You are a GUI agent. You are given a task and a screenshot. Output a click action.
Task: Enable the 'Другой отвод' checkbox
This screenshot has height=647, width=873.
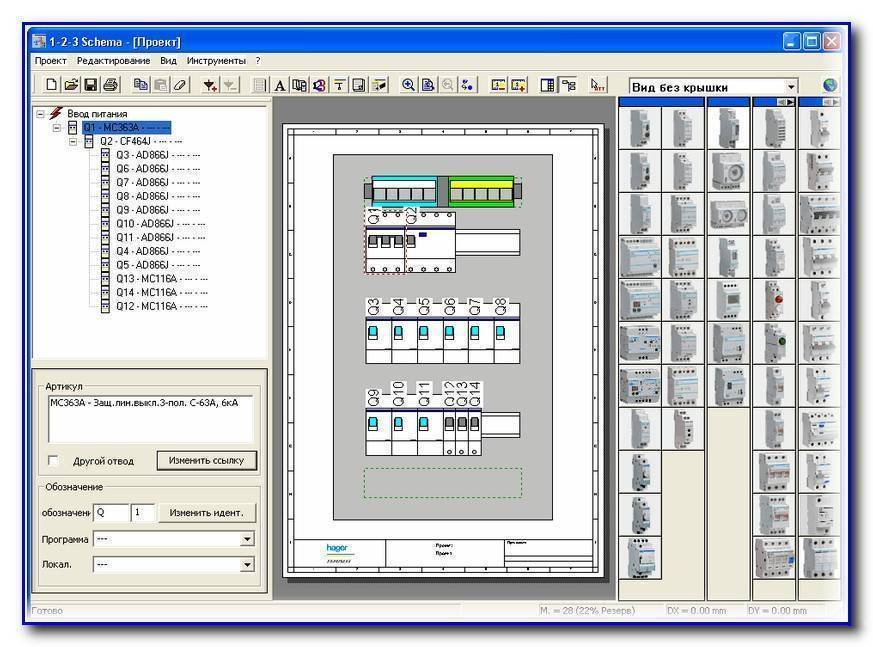(x=54, y=461)
